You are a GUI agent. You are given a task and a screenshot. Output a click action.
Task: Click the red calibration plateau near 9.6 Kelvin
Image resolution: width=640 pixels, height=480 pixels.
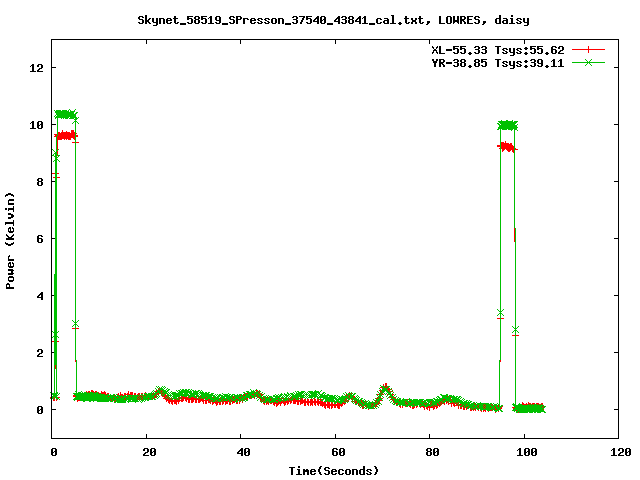click(x=67, y=136)
